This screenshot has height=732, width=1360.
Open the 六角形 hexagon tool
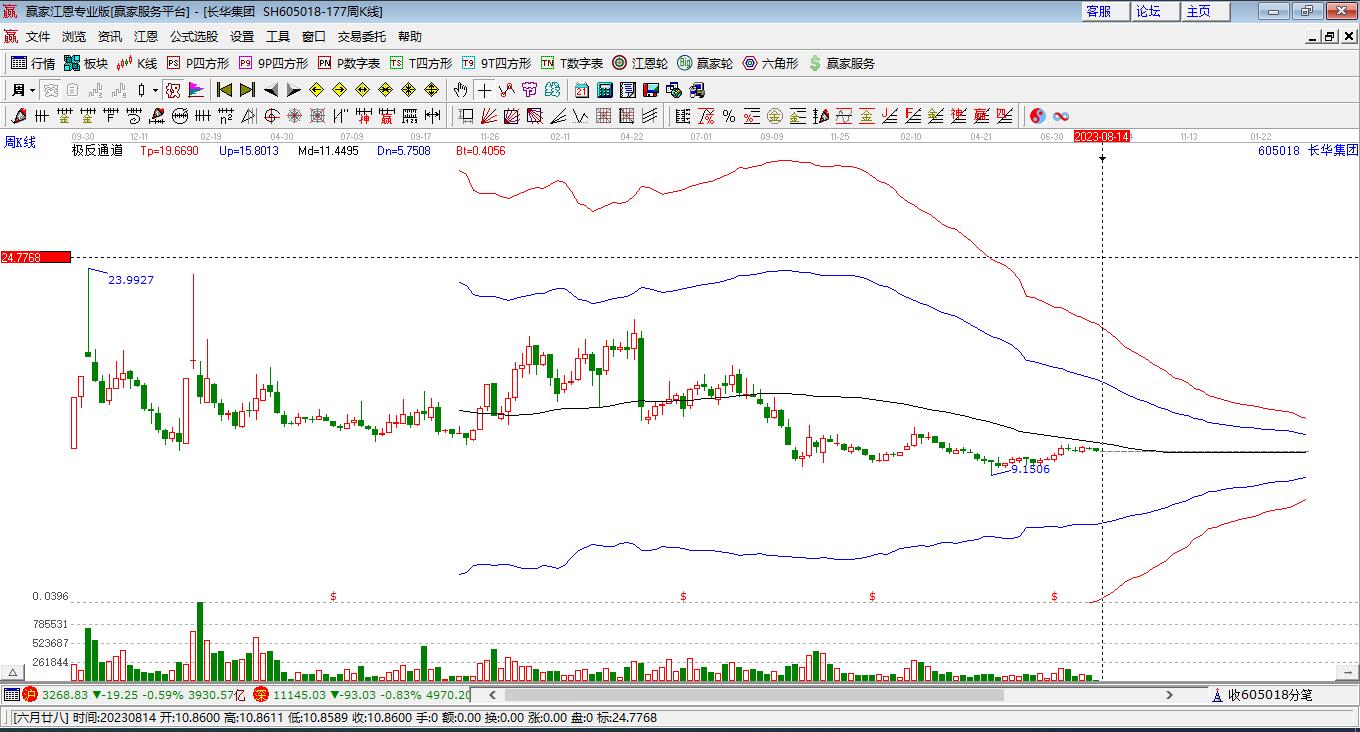tap(770, 63)
